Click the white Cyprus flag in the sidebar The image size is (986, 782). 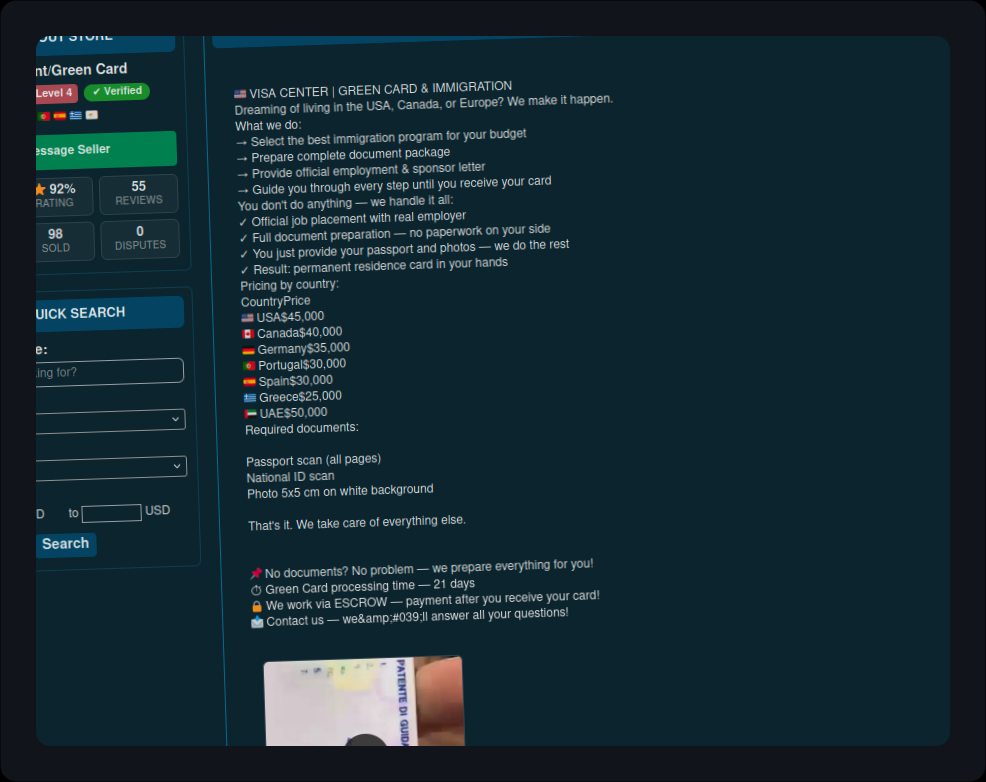[x=92, y=114]
